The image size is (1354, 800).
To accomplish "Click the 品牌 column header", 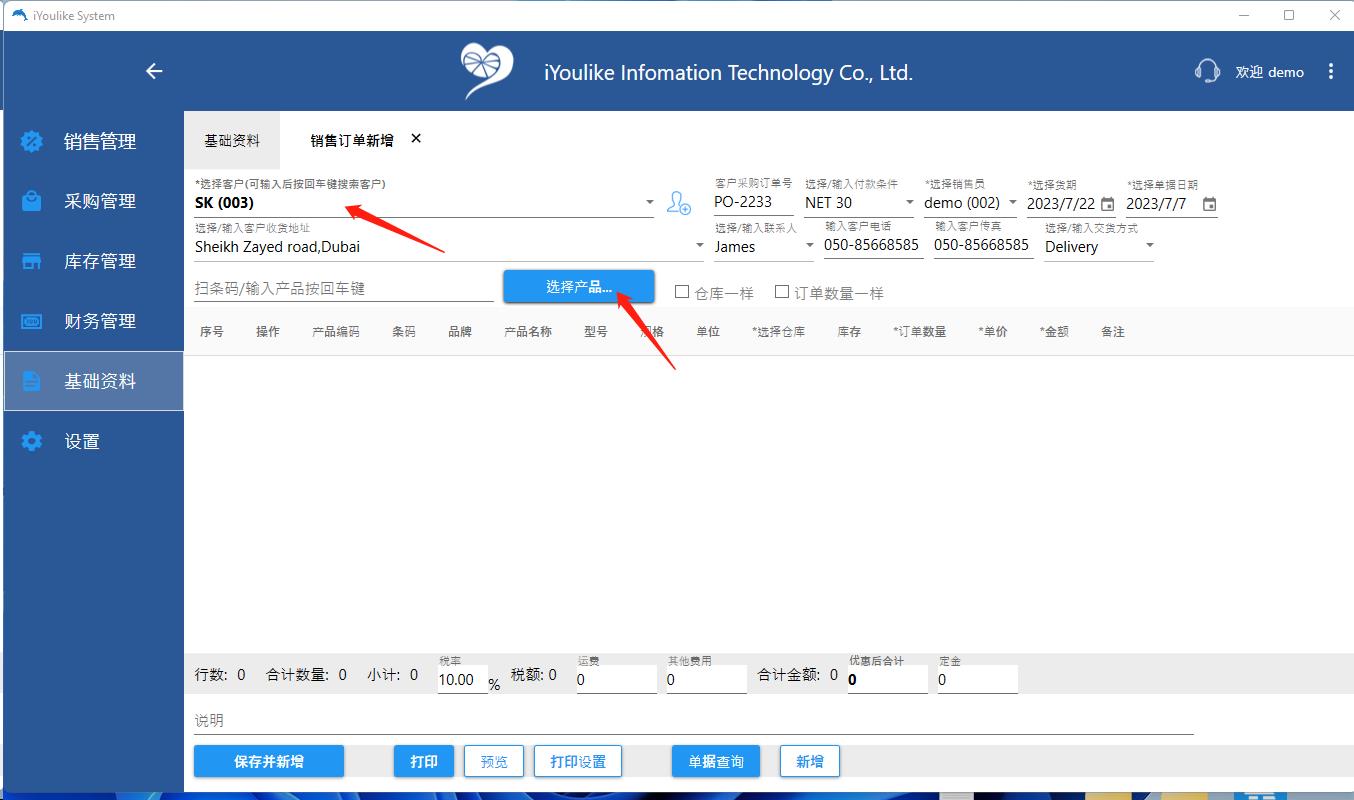I will (460, 332).
